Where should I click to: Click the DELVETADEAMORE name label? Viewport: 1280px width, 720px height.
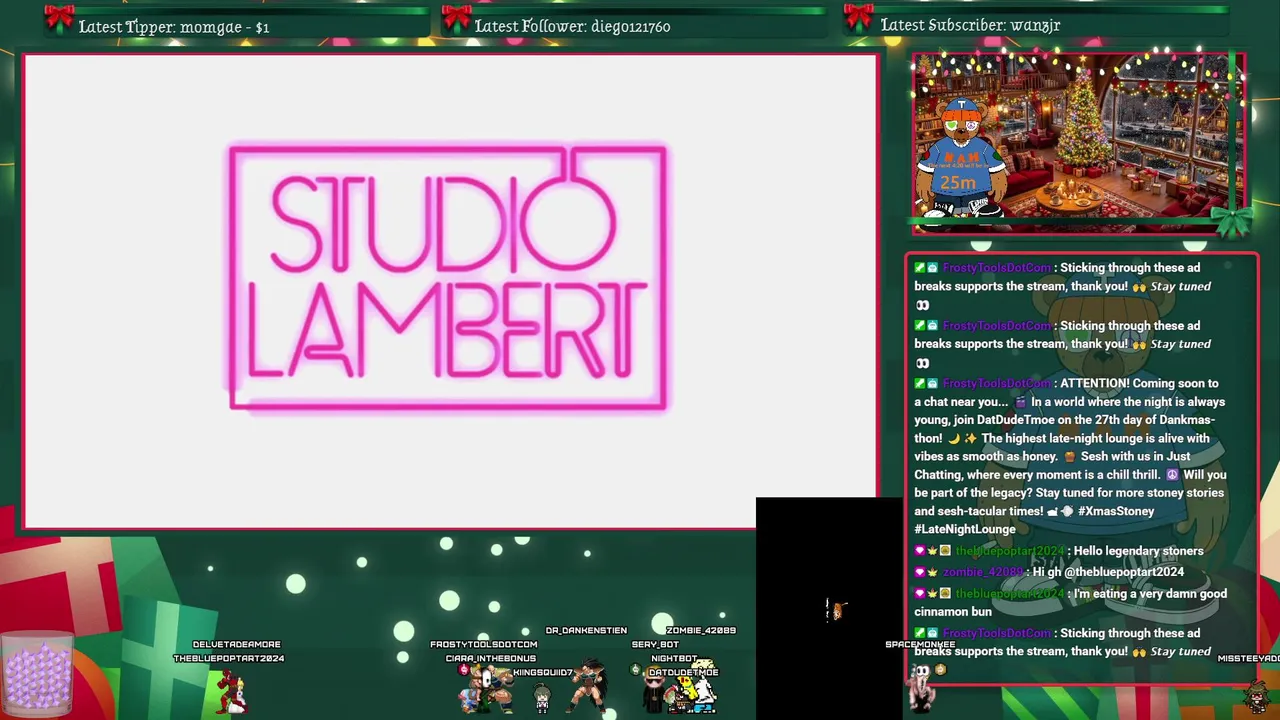[236, 644]
